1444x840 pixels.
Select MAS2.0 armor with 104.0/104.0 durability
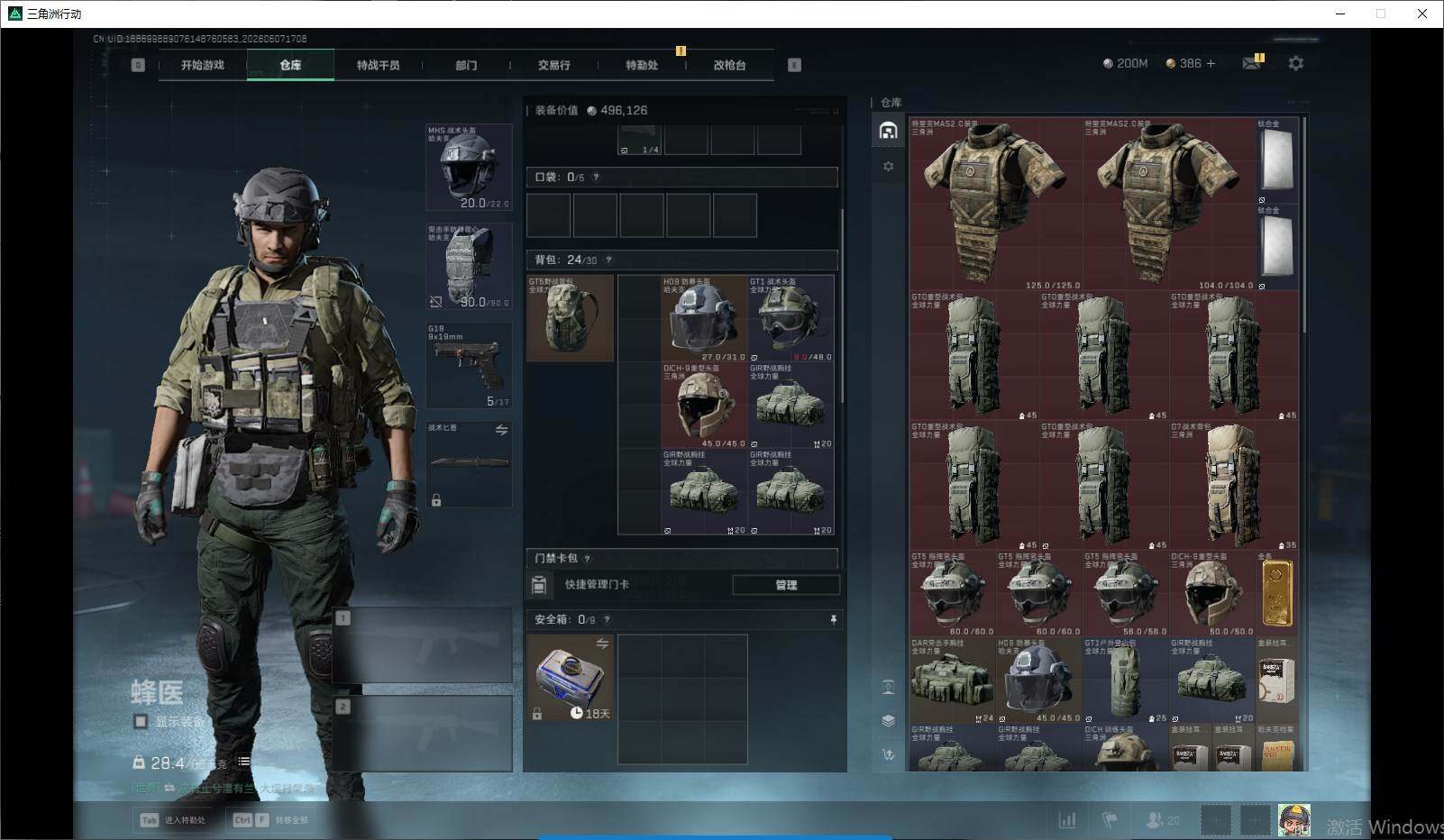click(x=1169, y=204)
